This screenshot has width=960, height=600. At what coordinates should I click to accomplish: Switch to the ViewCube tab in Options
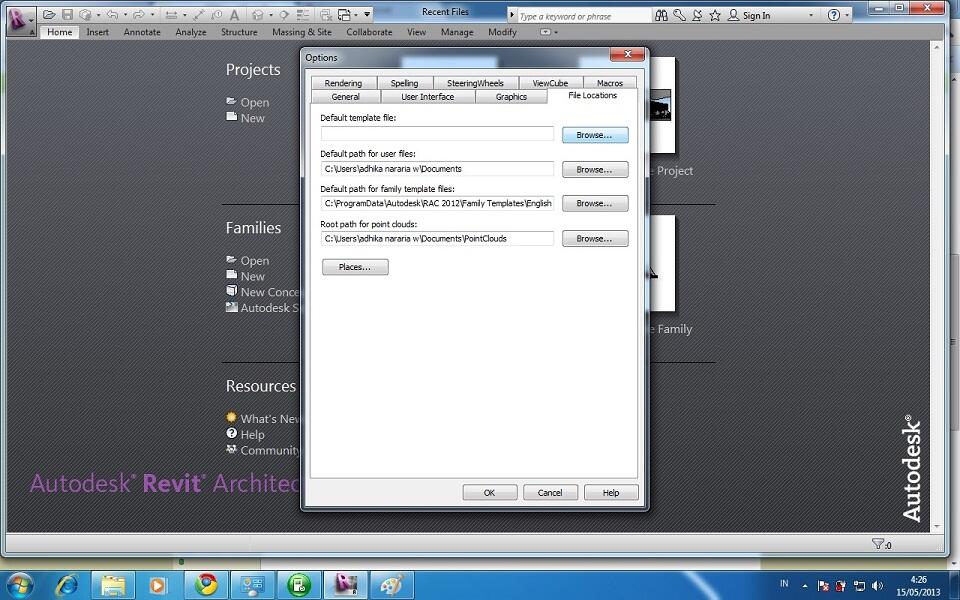click(x=550, y=83)
